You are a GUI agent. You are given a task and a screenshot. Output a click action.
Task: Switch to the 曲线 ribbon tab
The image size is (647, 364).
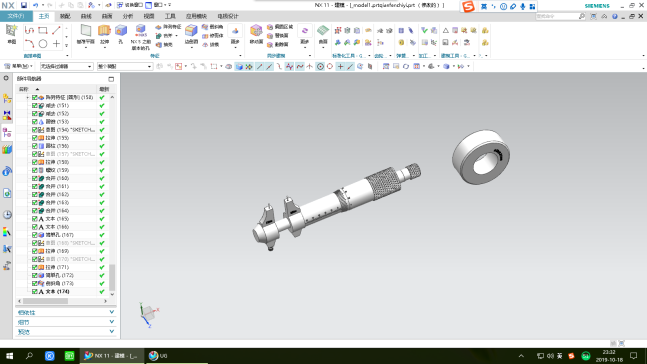[86, 16]
